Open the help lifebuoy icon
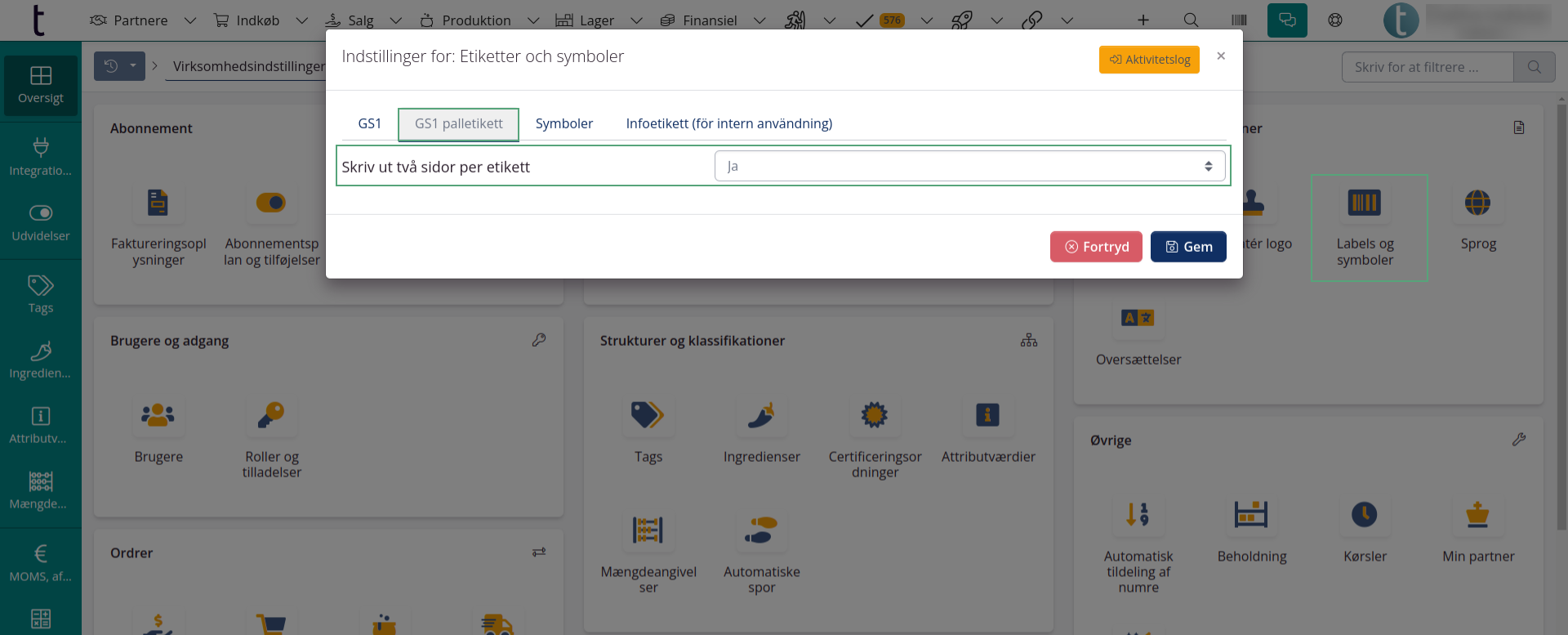This screenshot has width=1568, height=635. point(1335,20)
